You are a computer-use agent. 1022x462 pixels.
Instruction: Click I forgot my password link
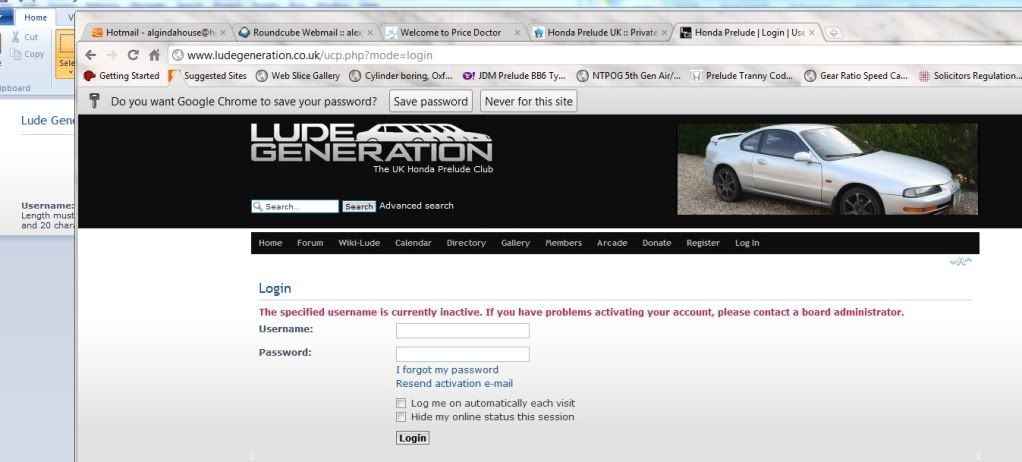[447, 369]
